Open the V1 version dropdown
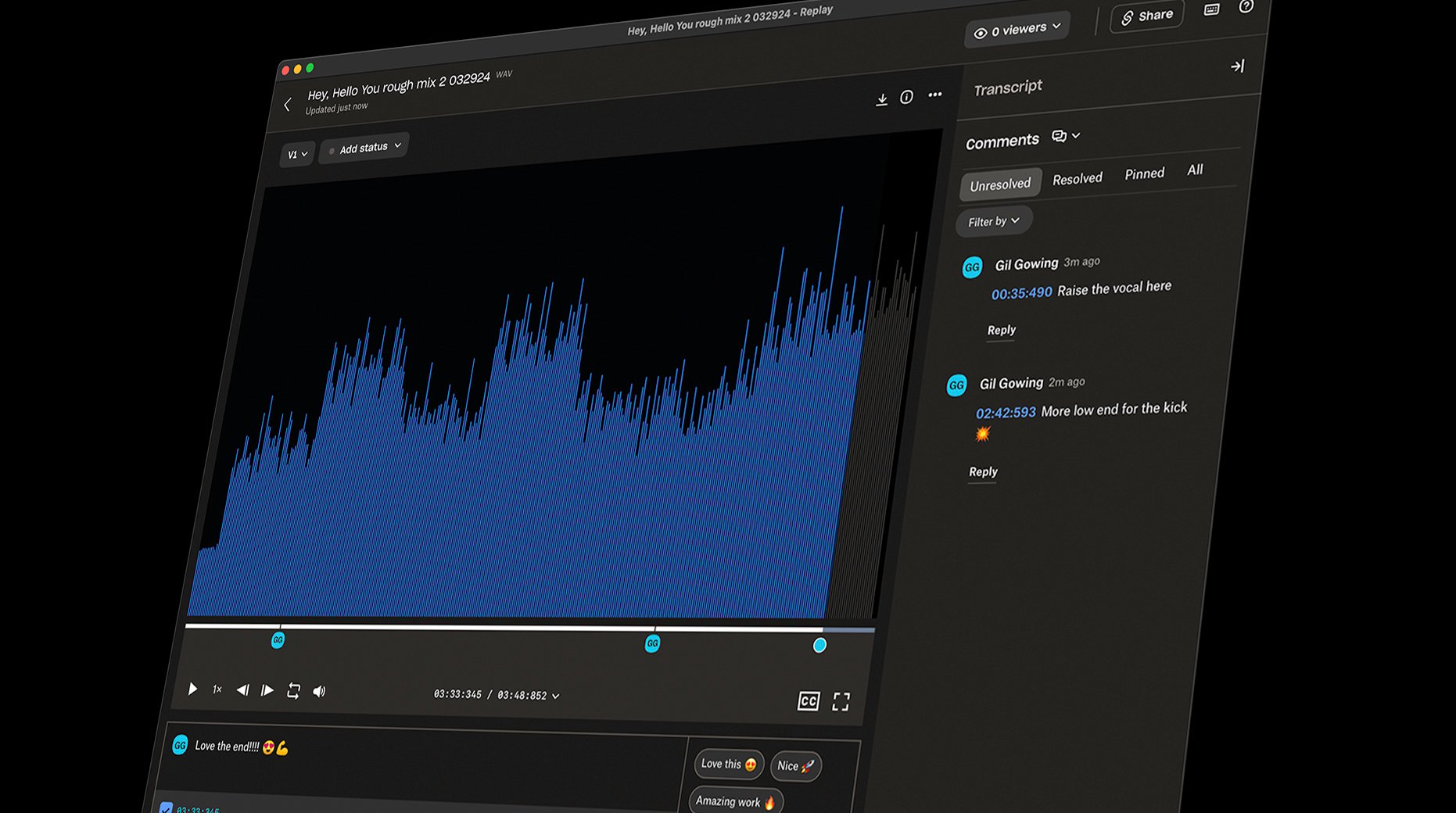The image size is (1456, 813). pos(297,154)
